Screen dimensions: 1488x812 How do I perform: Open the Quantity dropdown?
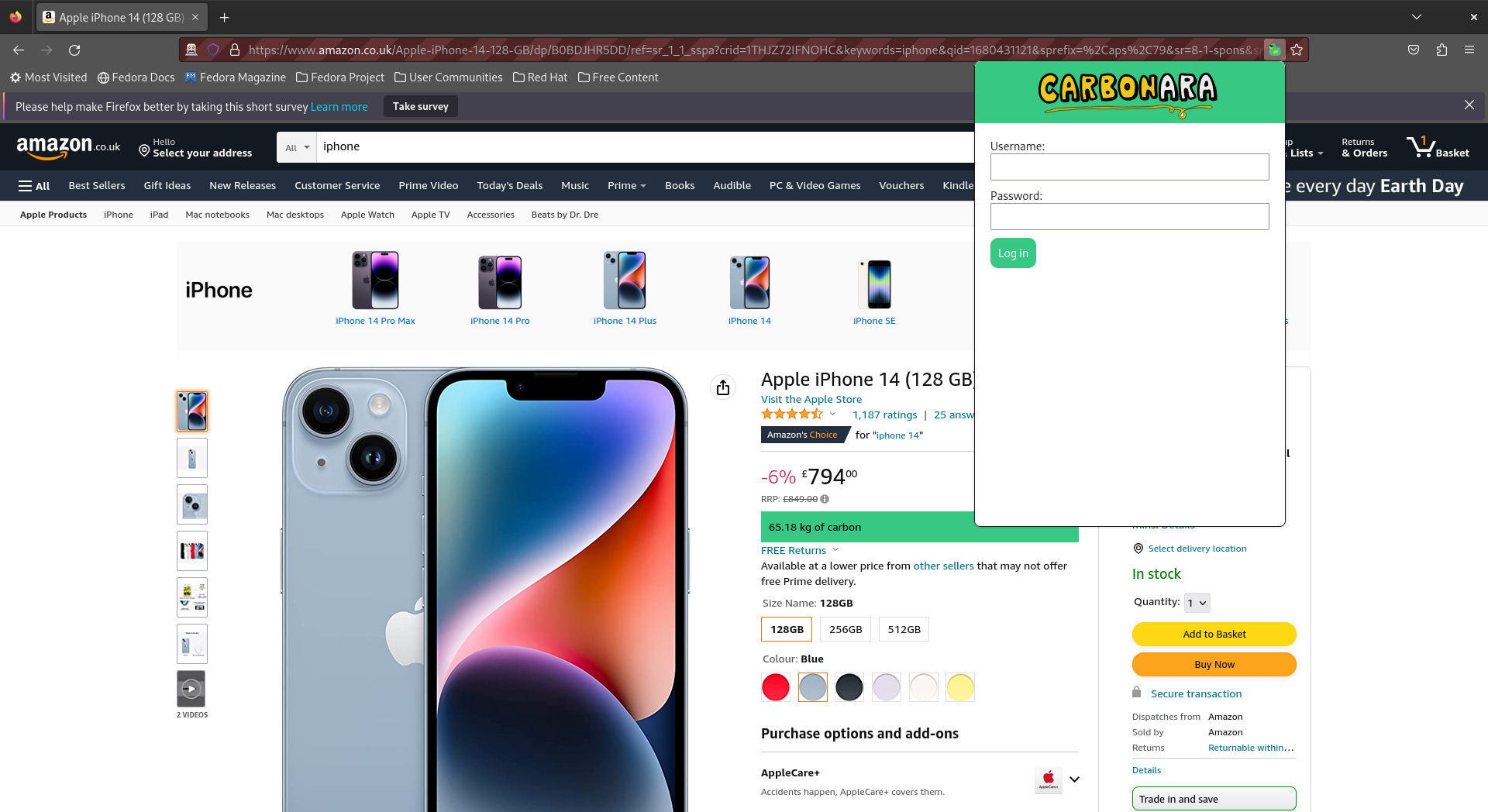pyautogui.click(x=1197, y=603)
